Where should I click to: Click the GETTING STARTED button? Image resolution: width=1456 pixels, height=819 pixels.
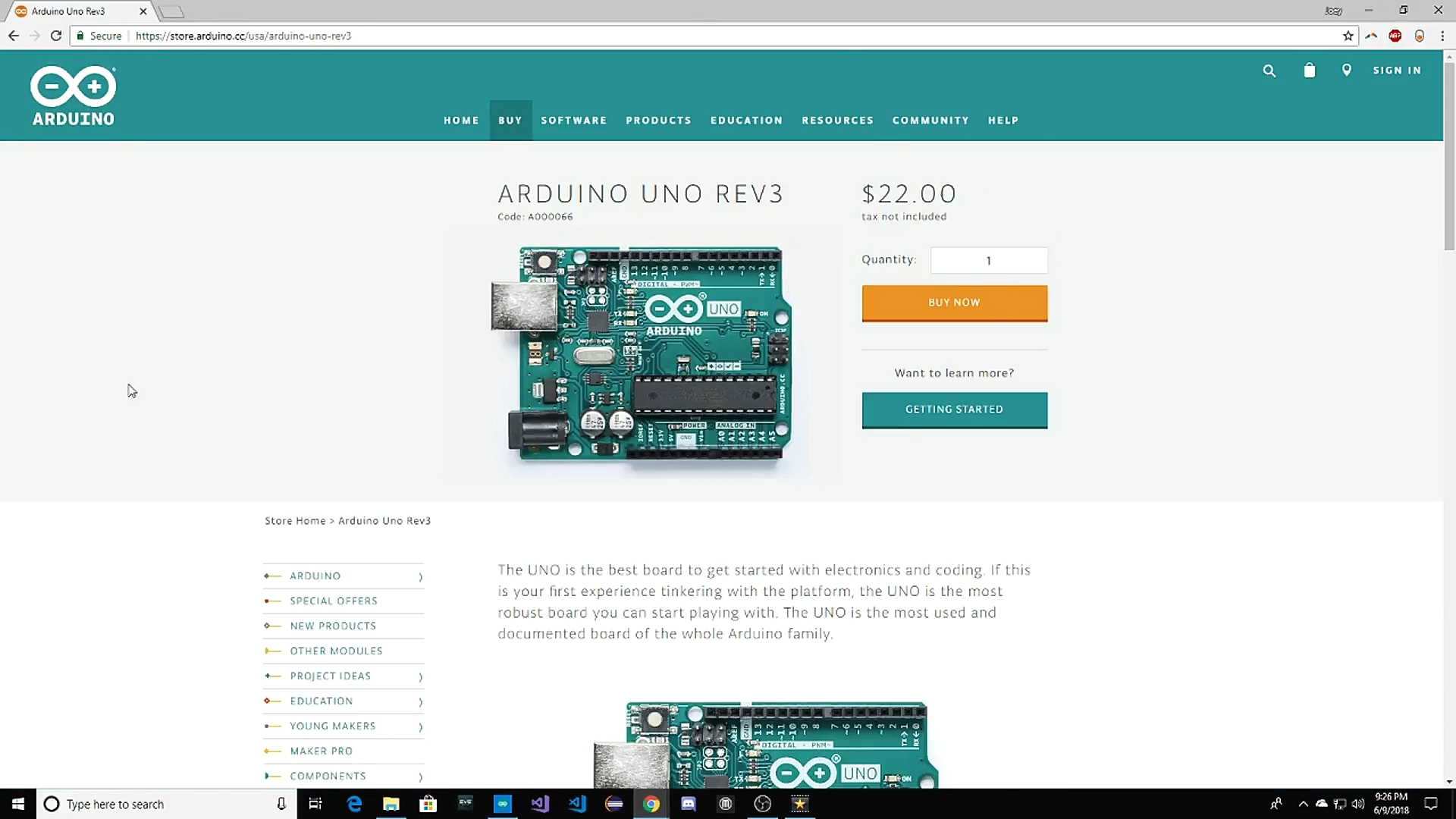pyautogui.click(x=954, y=409)
